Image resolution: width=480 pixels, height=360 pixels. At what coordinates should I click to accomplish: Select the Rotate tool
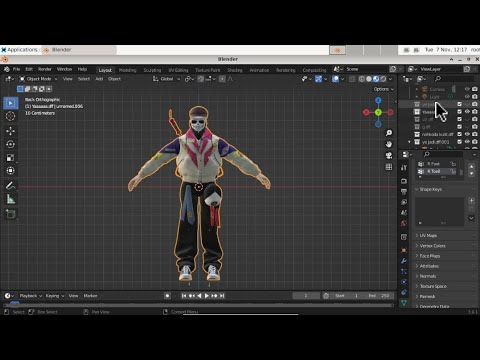tap(11, 144)
